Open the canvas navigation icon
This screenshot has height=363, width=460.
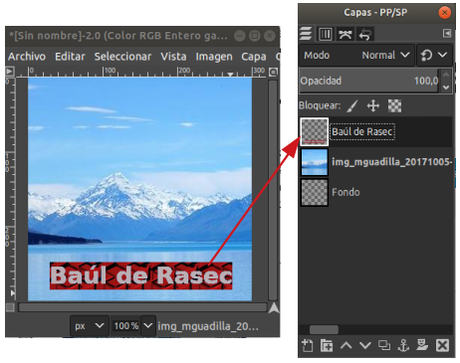click(x=274, y=308)
